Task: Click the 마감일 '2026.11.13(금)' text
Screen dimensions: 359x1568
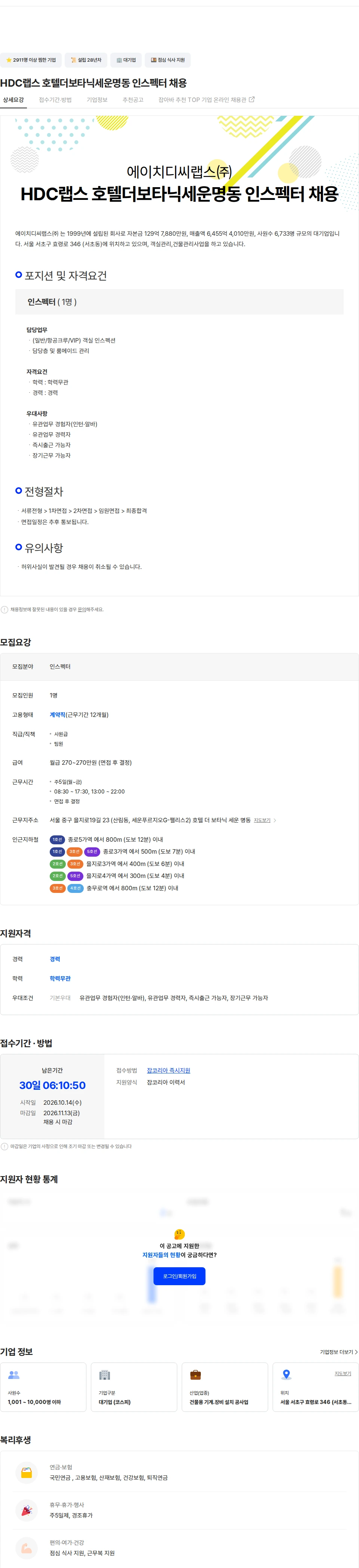Action: 62,1113
